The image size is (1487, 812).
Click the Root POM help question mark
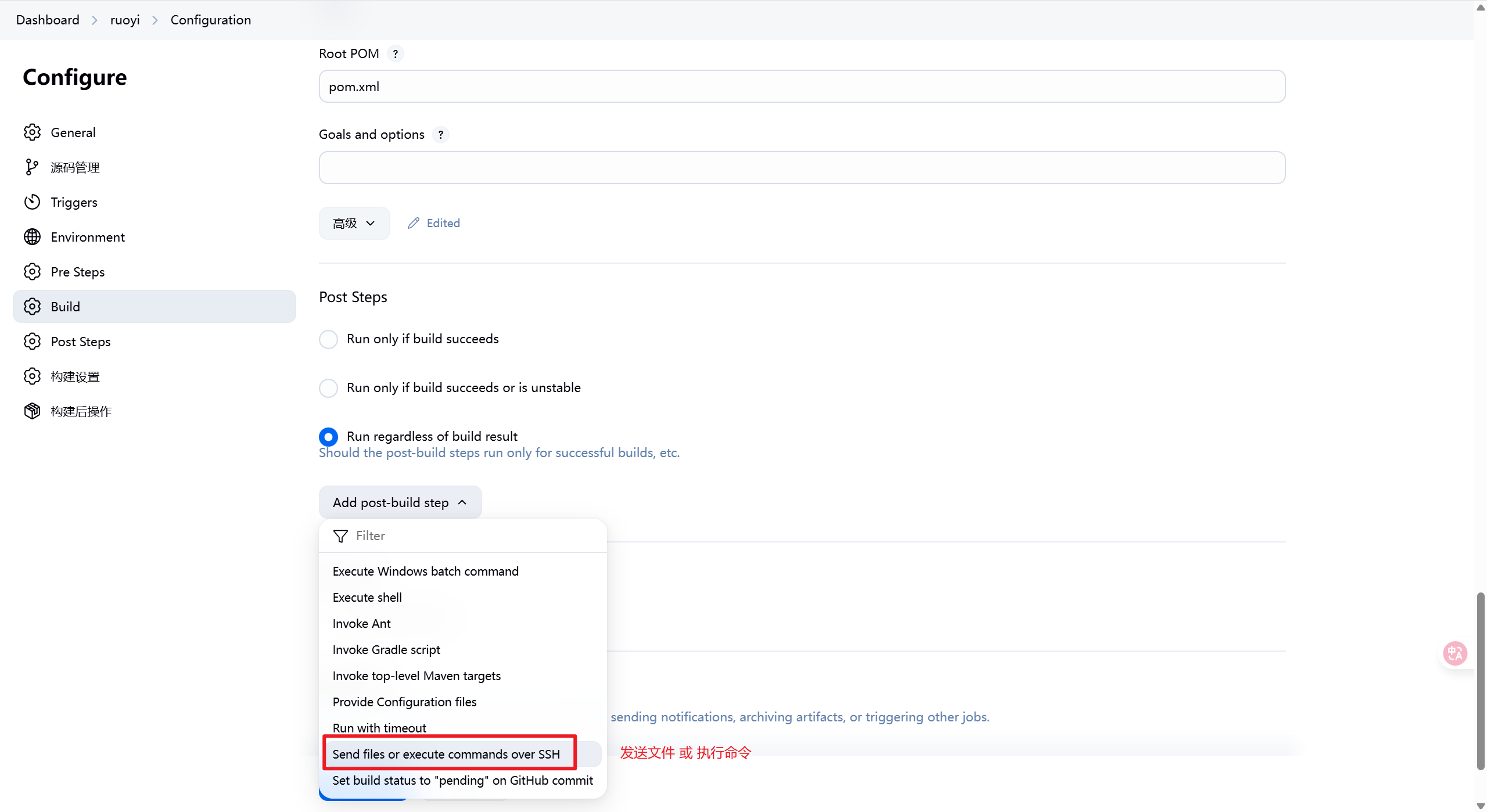[x=396, y=54]
